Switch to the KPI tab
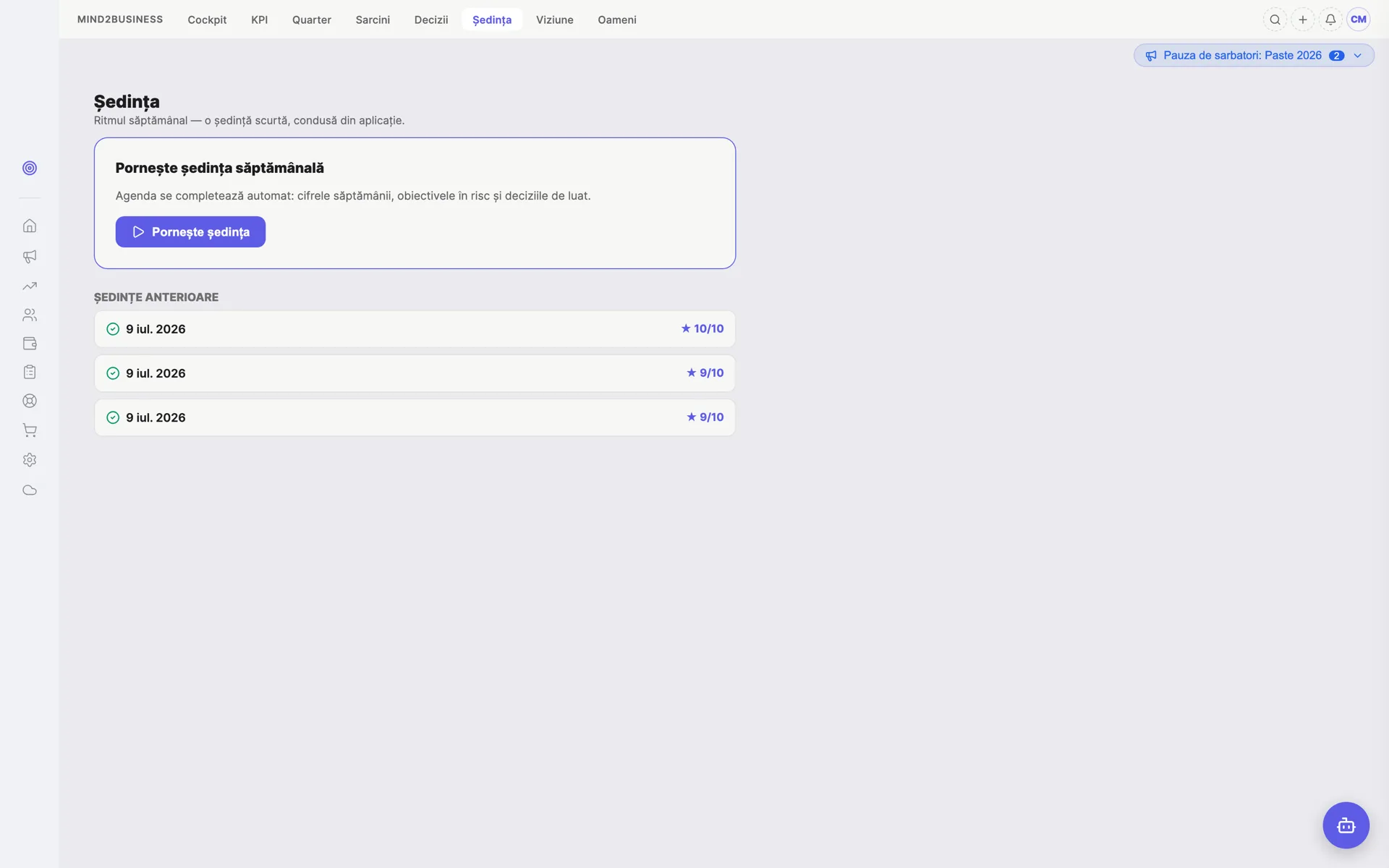Viewport: 1389px width, 868px height. tap(260, 20)
